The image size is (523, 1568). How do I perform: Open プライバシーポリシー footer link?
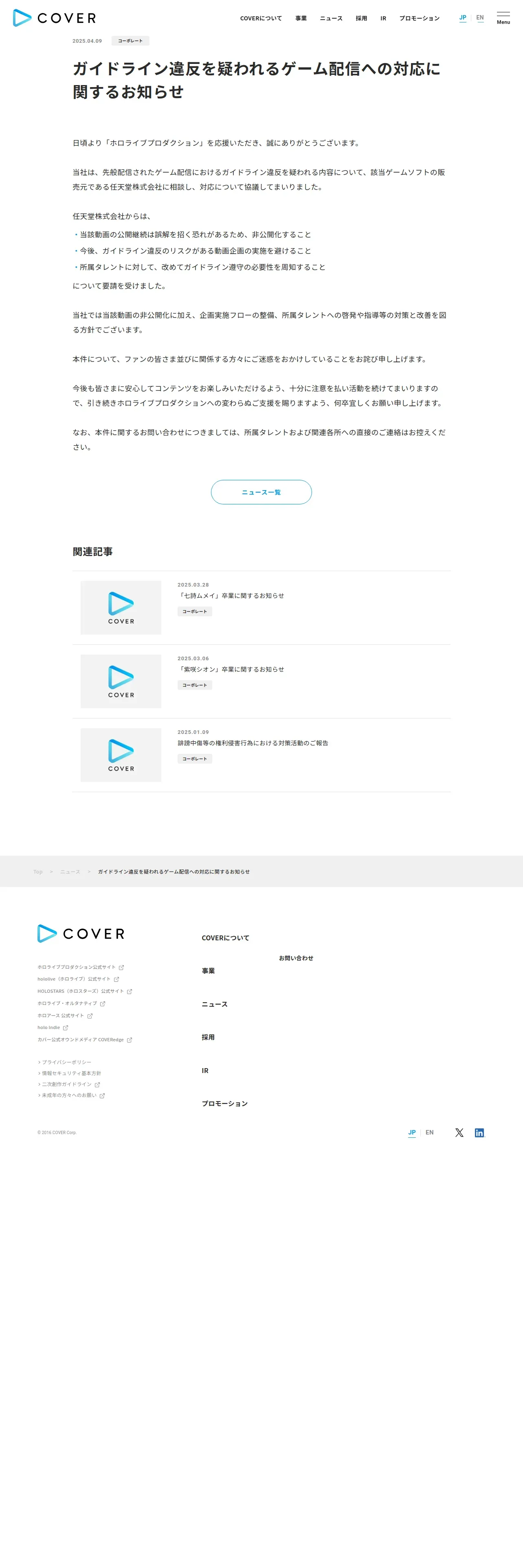[x=64, y=1062]
